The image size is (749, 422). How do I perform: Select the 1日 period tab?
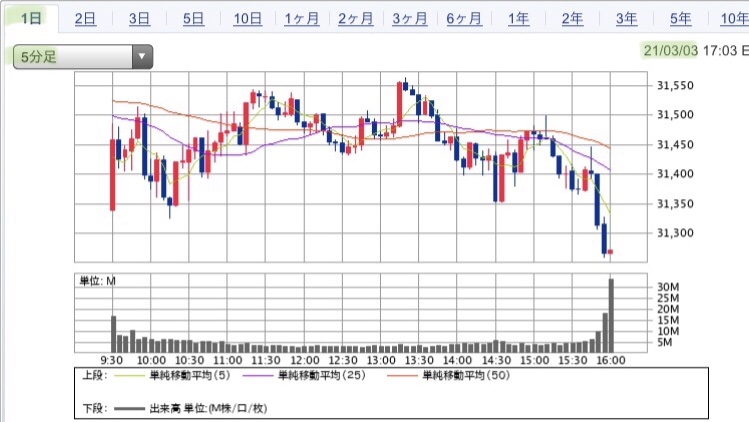click(31, 18)
